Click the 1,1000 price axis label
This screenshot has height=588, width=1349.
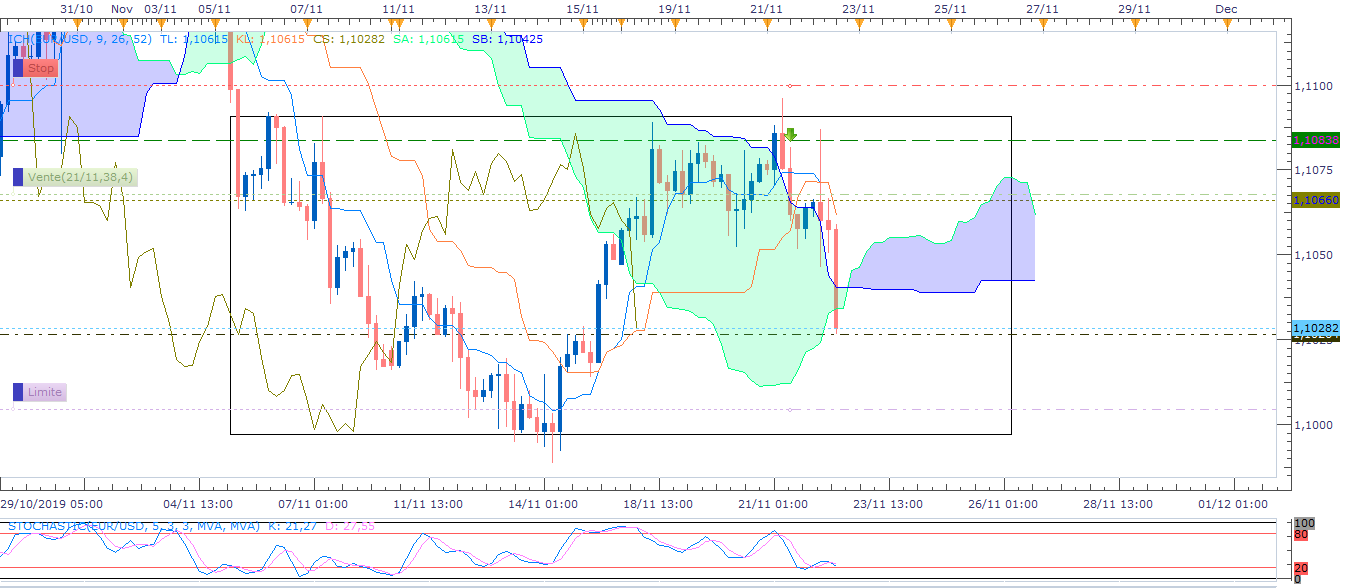tap(1313, 425)
